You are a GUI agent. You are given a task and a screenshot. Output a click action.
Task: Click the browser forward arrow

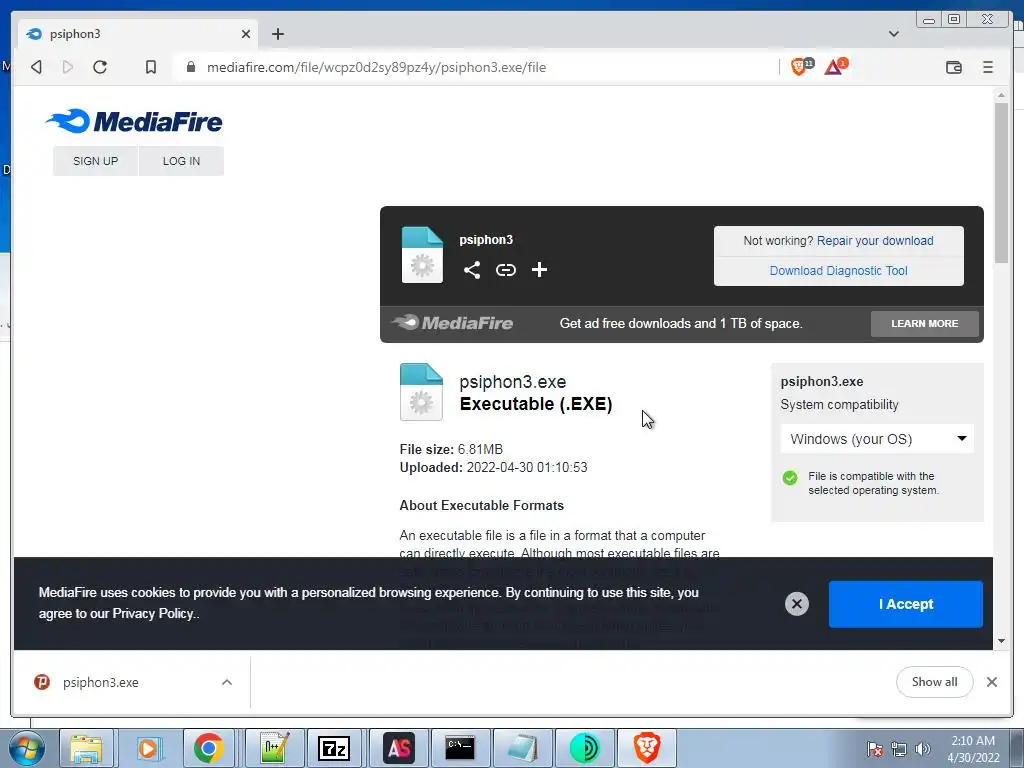point(68,67)
